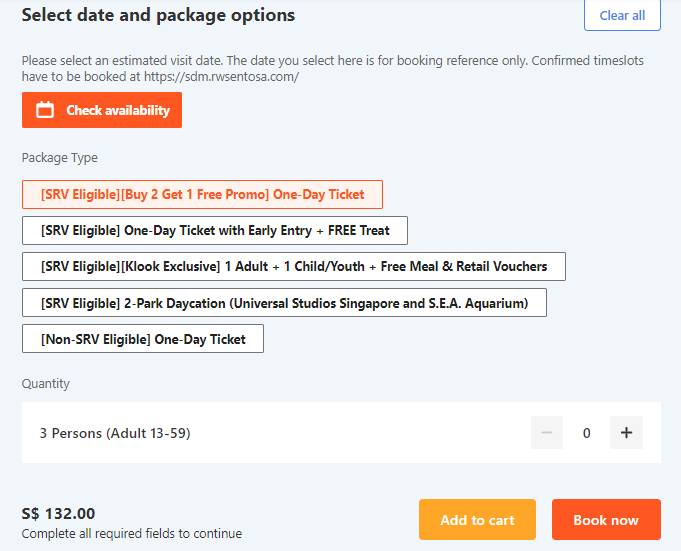The image size is (681, 551).
Task: Click the 3 Persons (Adult 13-59) row label
Action: [x=115, y=433]
